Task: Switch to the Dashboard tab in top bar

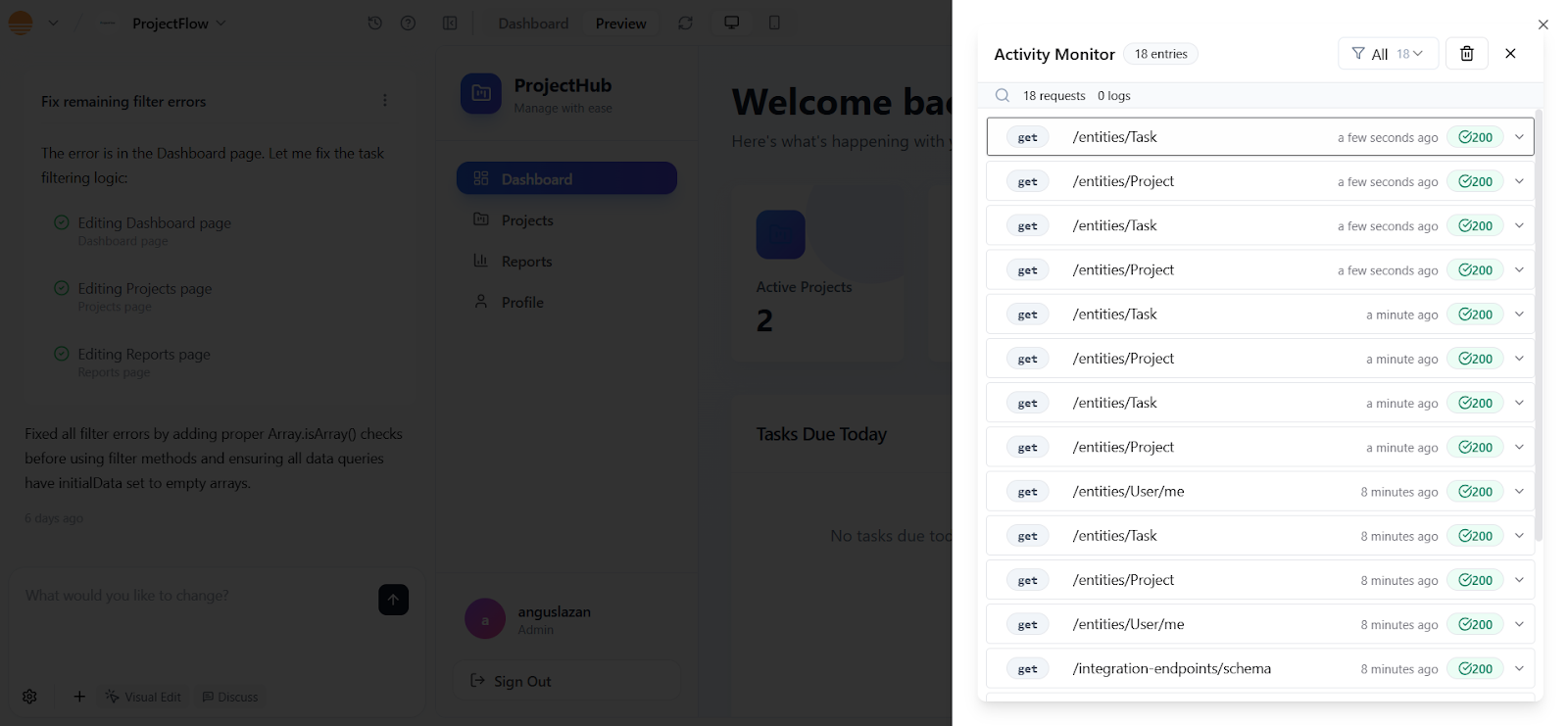Action: point(533,23)
